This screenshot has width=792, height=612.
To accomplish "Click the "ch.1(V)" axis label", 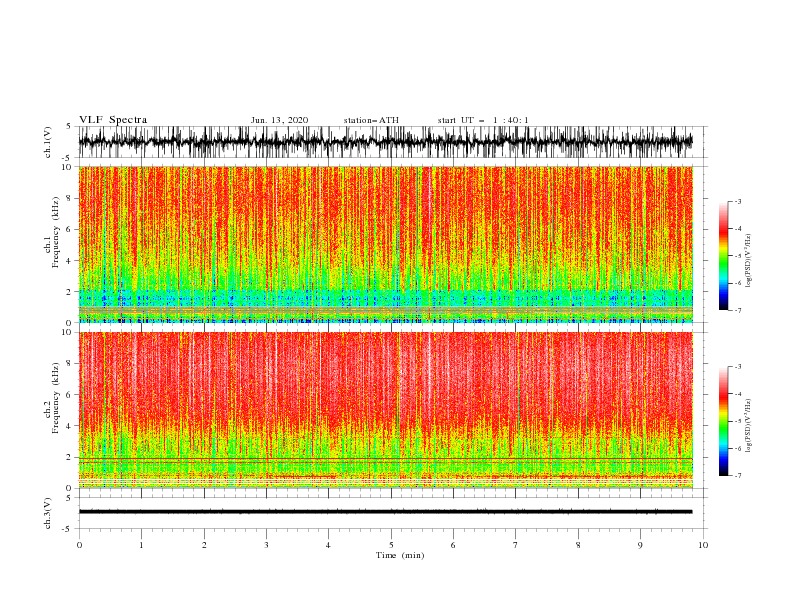I will tap(48, 142).
